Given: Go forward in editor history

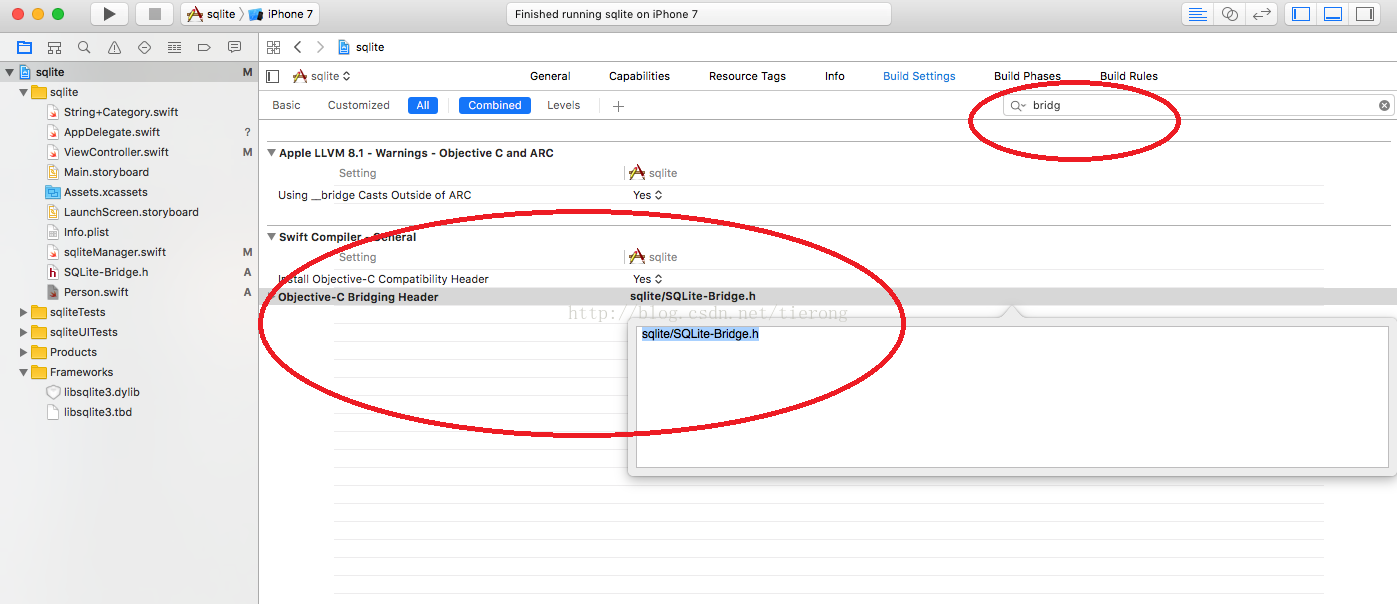Looking at the screenshot, I should [320, 47].
